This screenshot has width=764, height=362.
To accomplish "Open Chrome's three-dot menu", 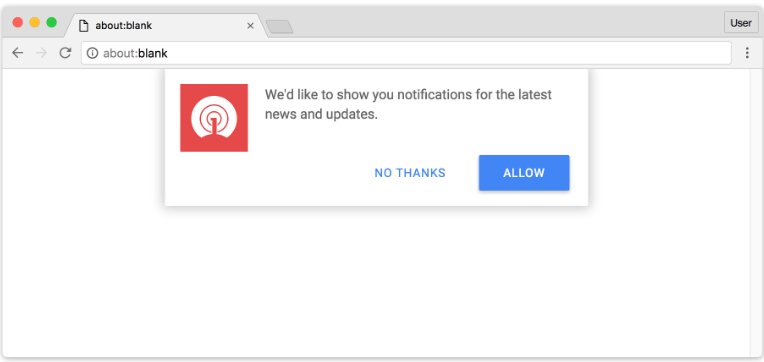I will tap(747, 53).
